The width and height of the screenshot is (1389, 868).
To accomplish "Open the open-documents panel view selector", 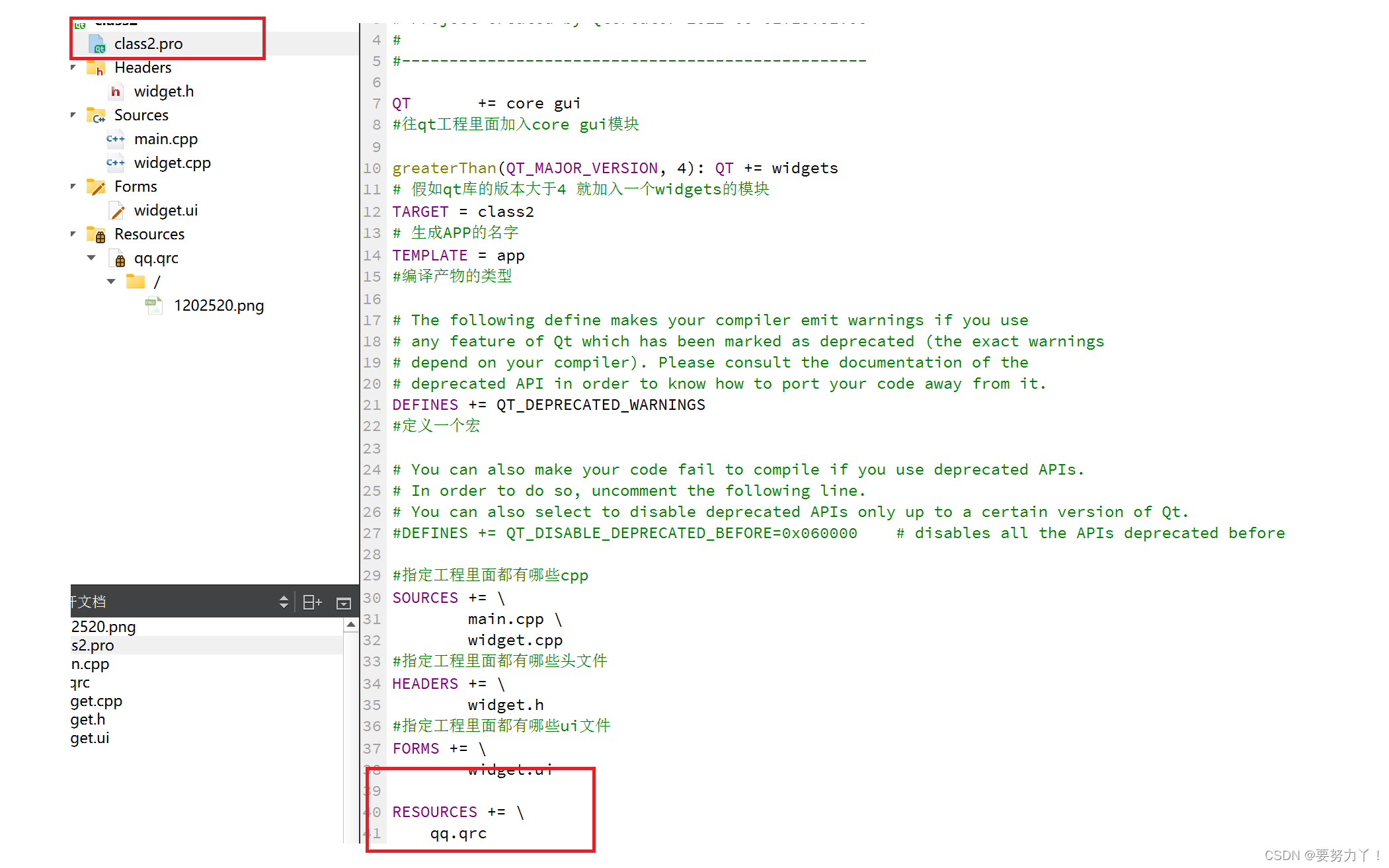I will point(284,602).
